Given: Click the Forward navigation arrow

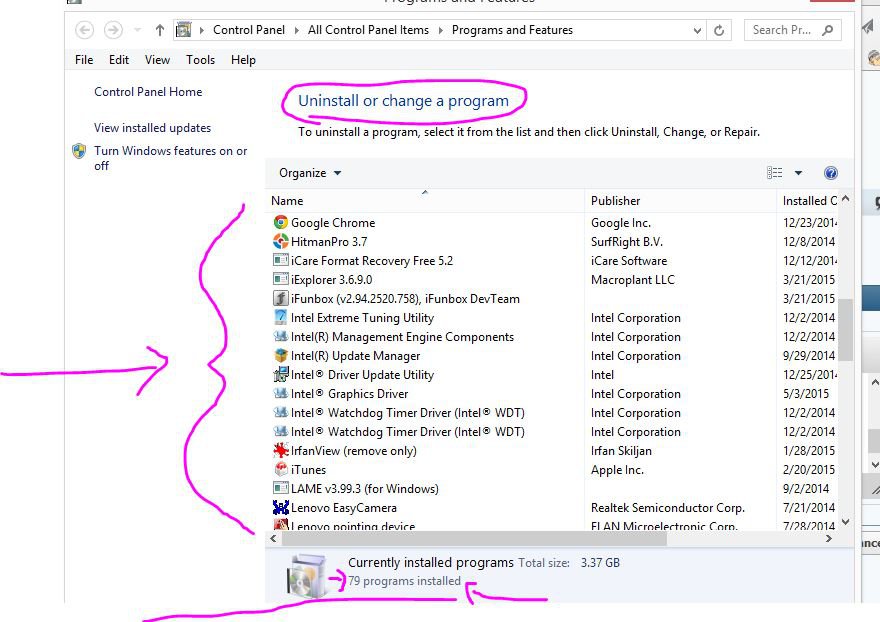Looking at the screenshot, I should tap(113, 30).
